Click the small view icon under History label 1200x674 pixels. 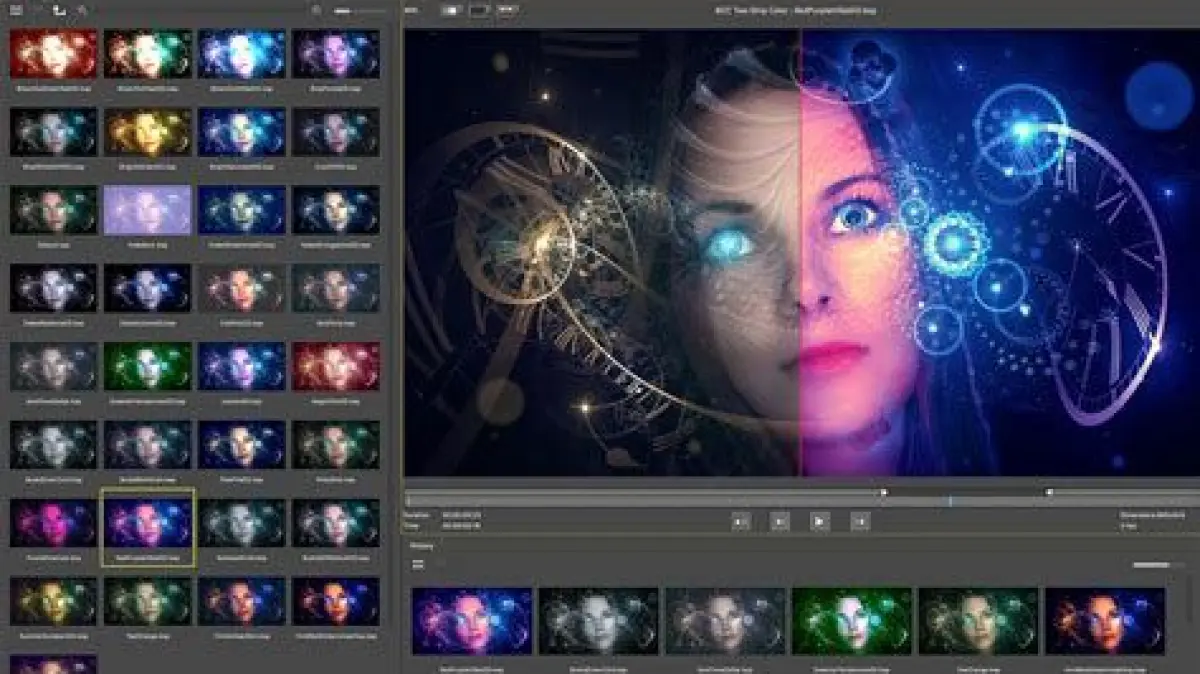click(x=418, y=565)
